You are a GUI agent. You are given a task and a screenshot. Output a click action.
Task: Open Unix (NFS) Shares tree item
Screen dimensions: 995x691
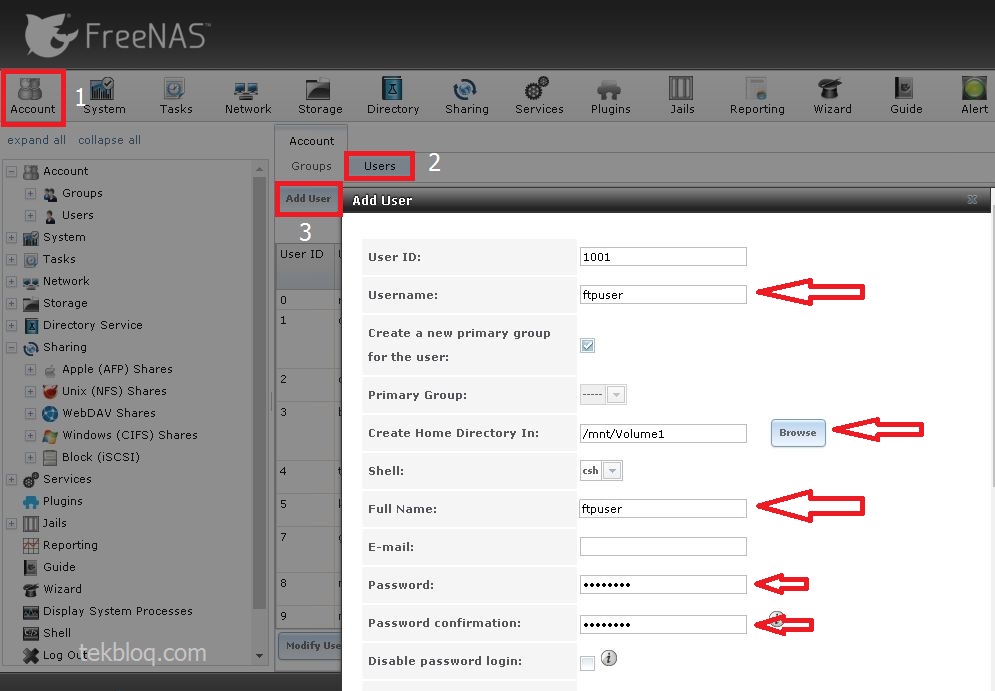click(114, 391)
